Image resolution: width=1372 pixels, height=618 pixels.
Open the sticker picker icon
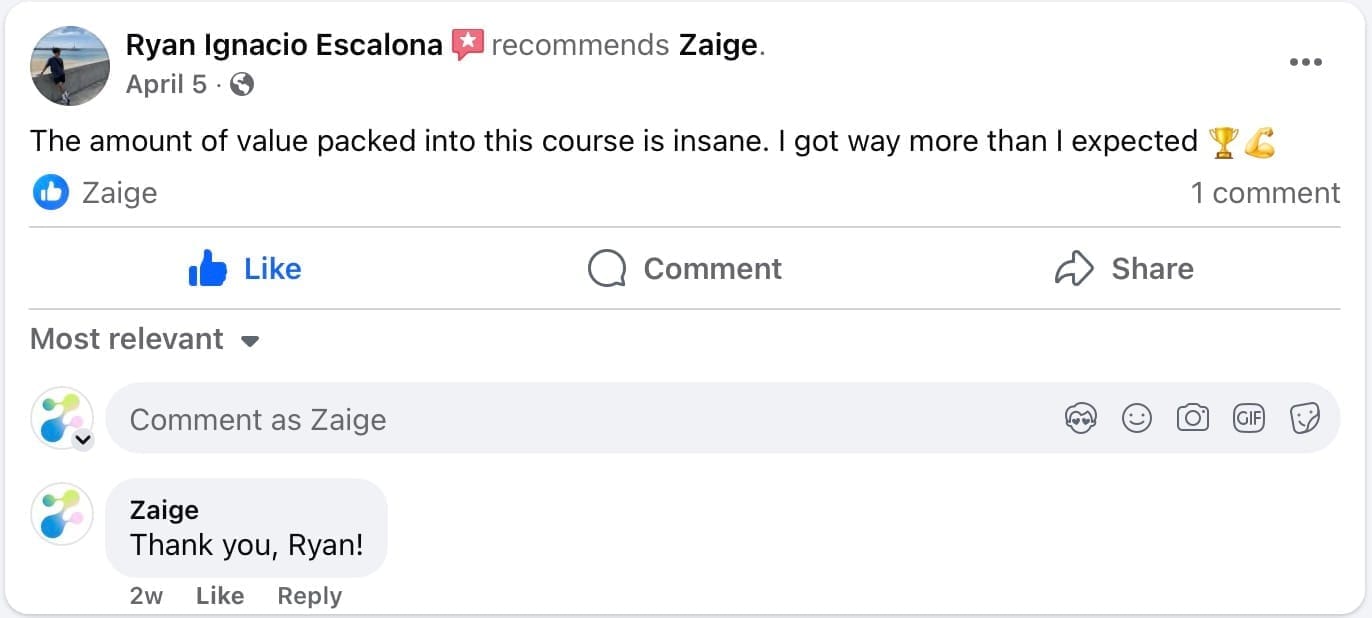coord(1305,419)
